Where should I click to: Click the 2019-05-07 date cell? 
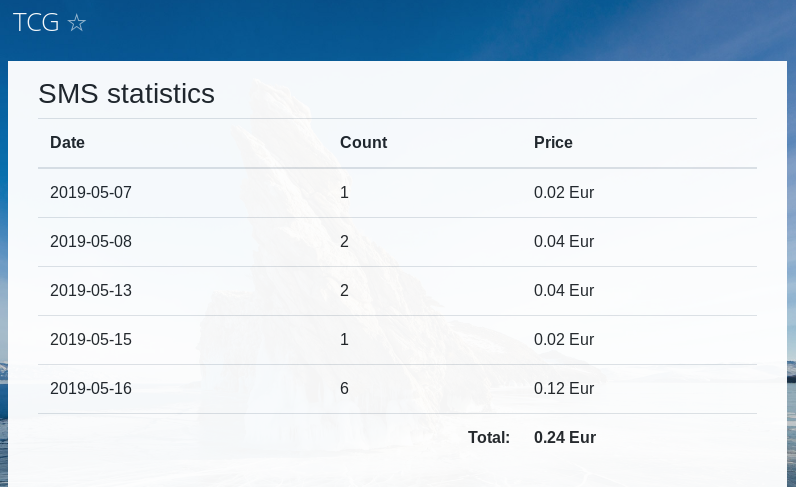(91, 192)
